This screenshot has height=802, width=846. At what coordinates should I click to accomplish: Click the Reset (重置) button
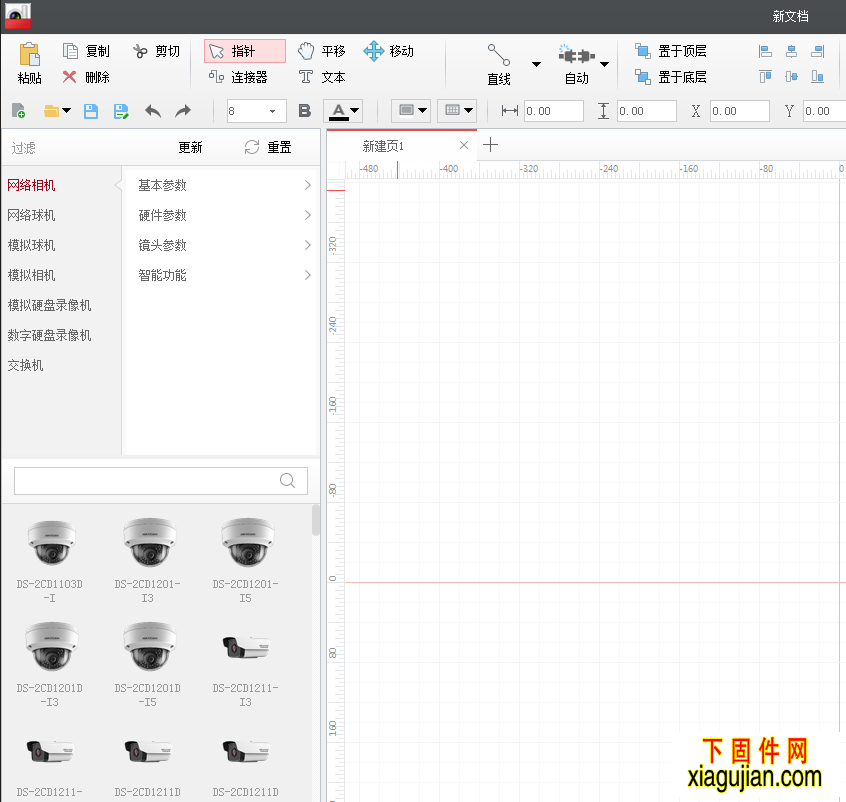tap(268, 147)
